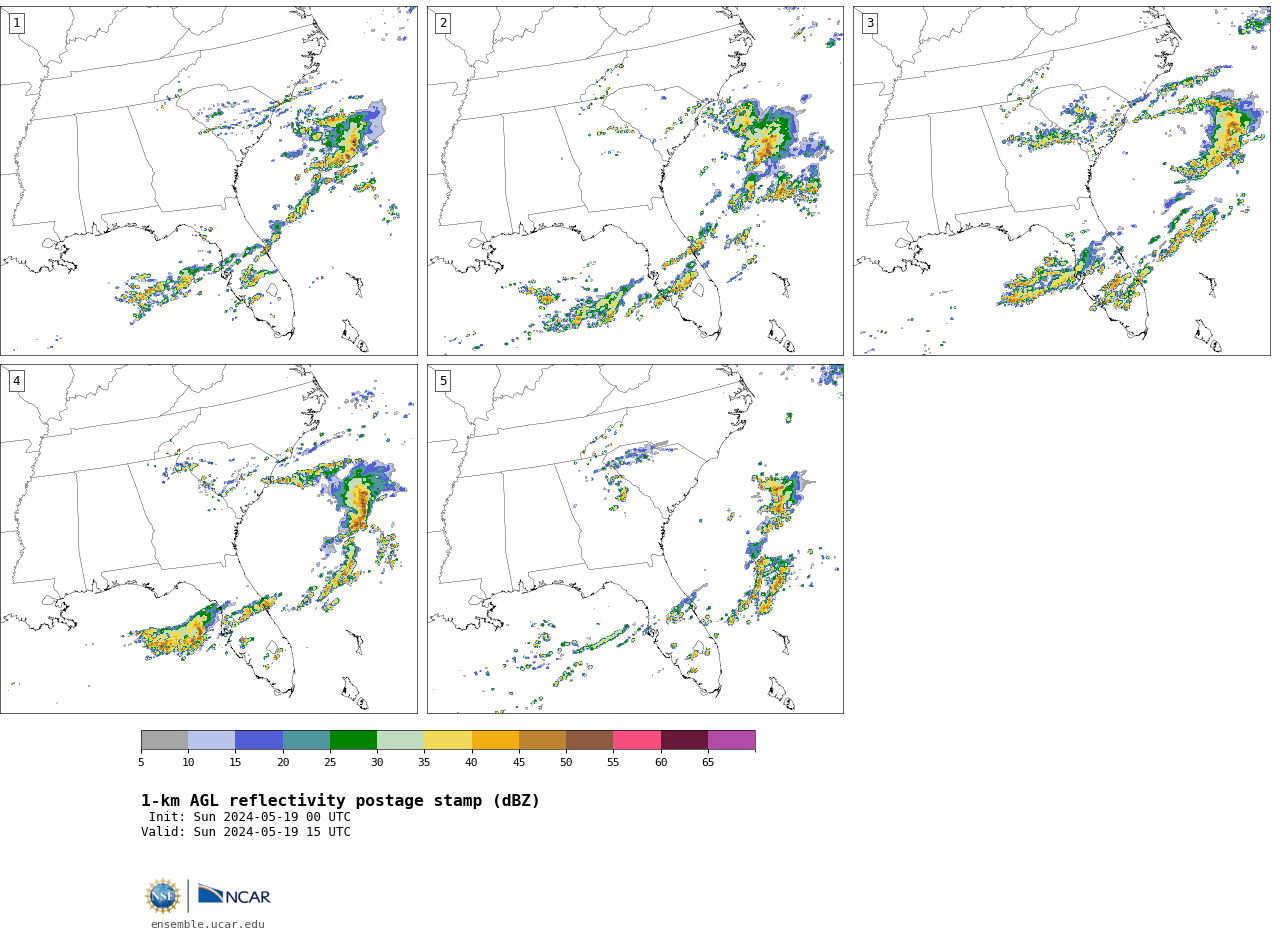
Task: Open ensemble member 1 reflectivity map
Action: (208, 181)
